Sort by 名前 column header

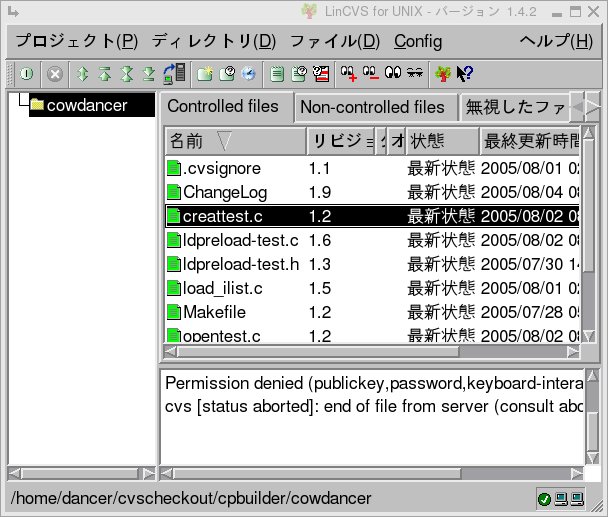[x=236, y=141]
